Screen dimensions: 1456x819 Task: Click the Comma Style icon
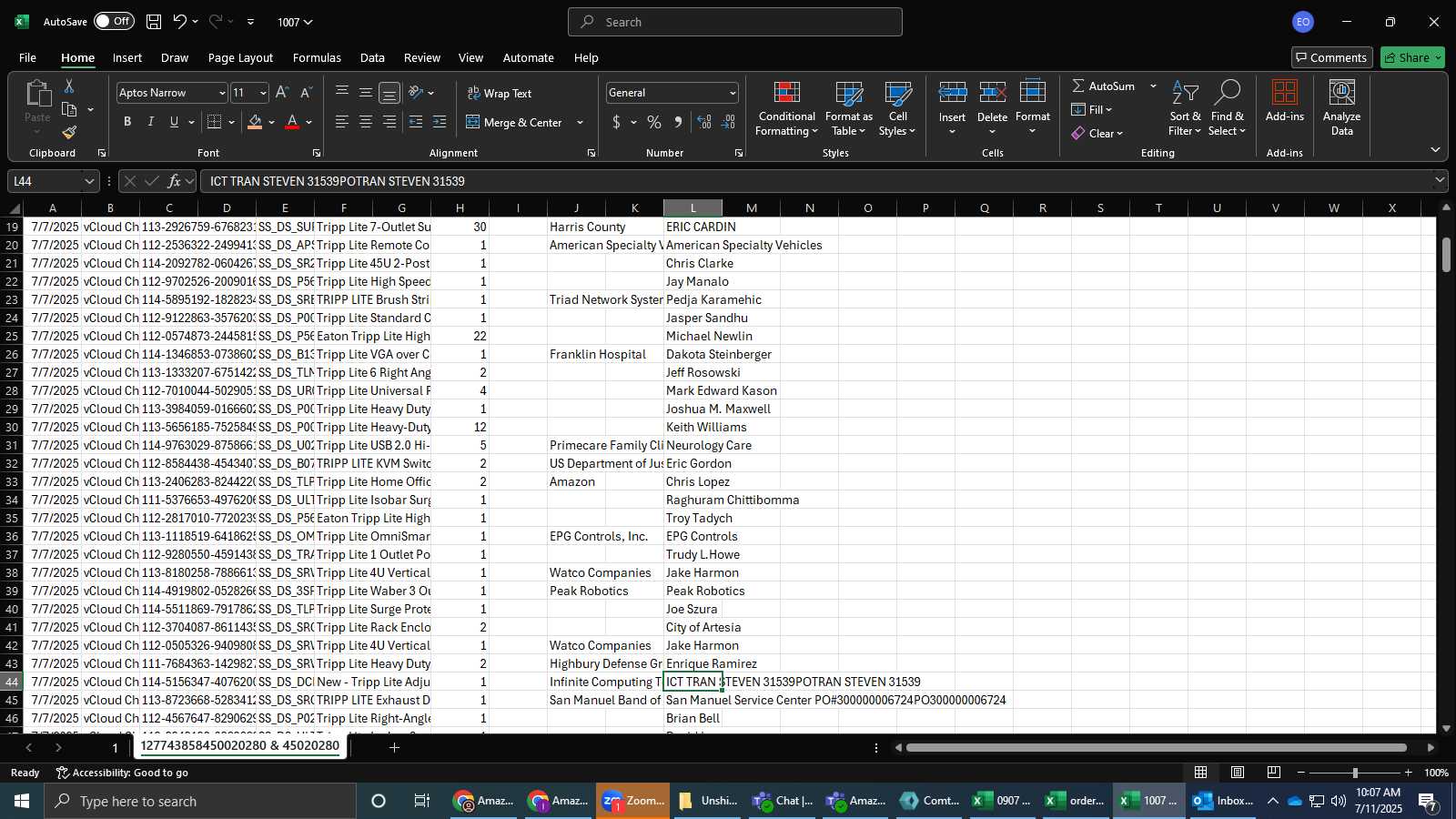click(x=678, y=122)
